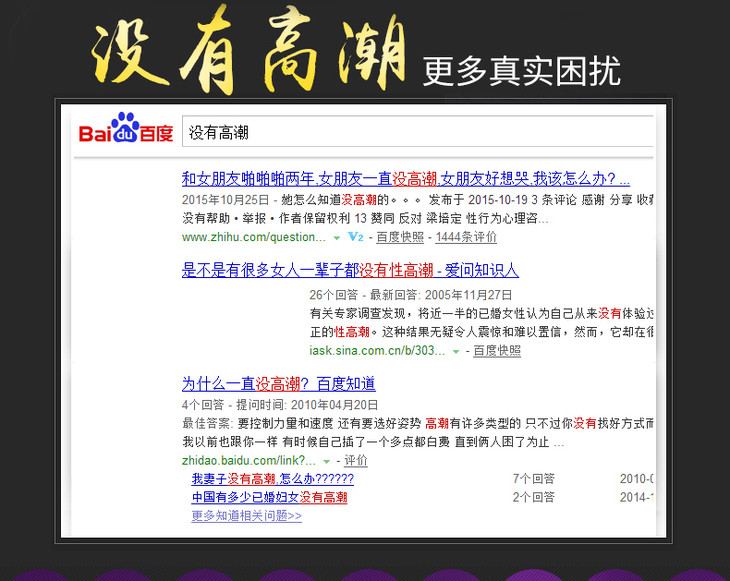The width and height of the screenshot is (730, 581).
Task: Click the 2个回答 text
Action: pyautogui.click(x=534, y=497)
